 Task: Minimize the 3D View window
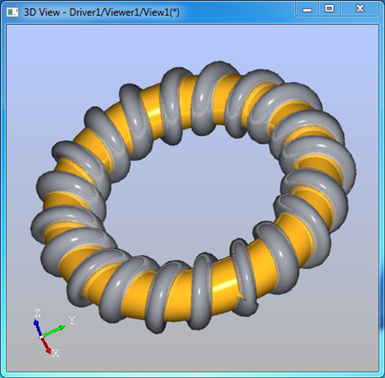click(307, 9)
